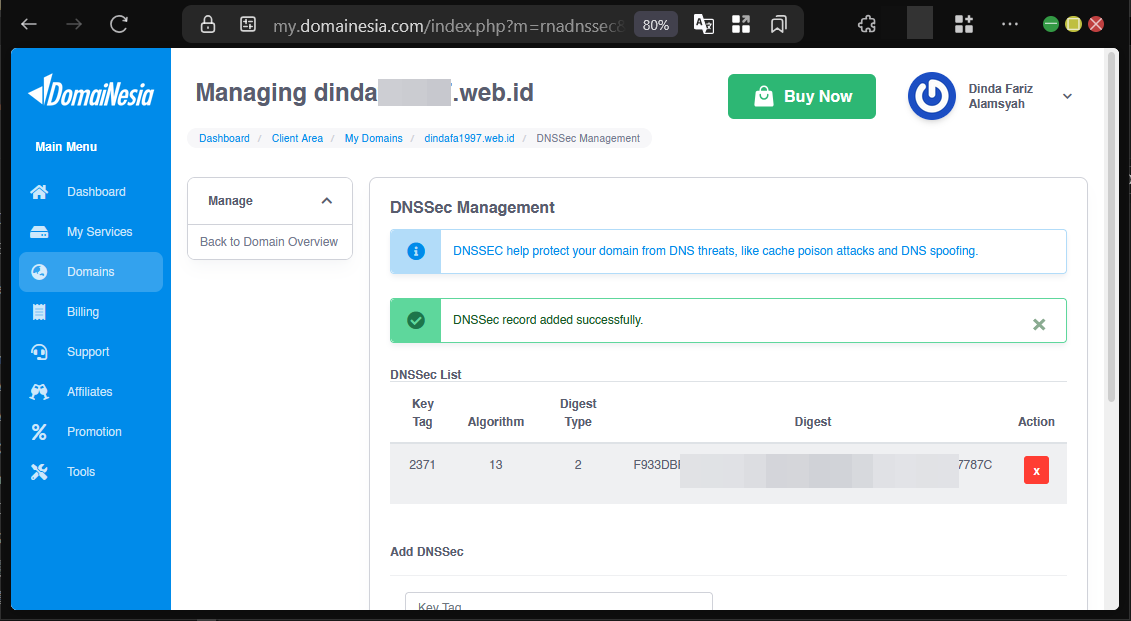Screen dimensions: 1131x621
Task: Click the address bar lock icon
Action: point(208,25)
